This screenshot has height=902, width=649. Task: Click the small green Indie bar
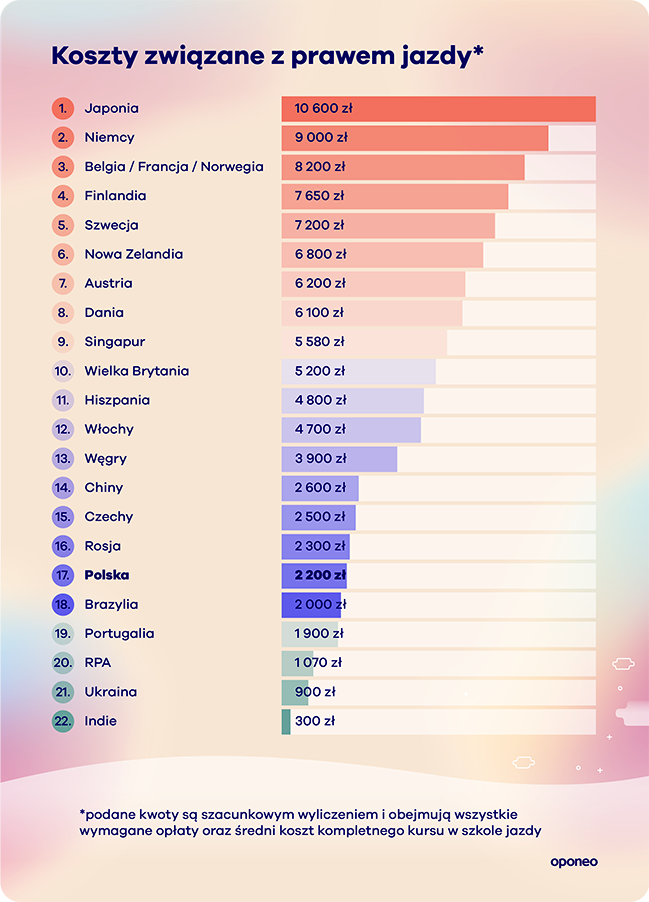click(x=286, y=721)
